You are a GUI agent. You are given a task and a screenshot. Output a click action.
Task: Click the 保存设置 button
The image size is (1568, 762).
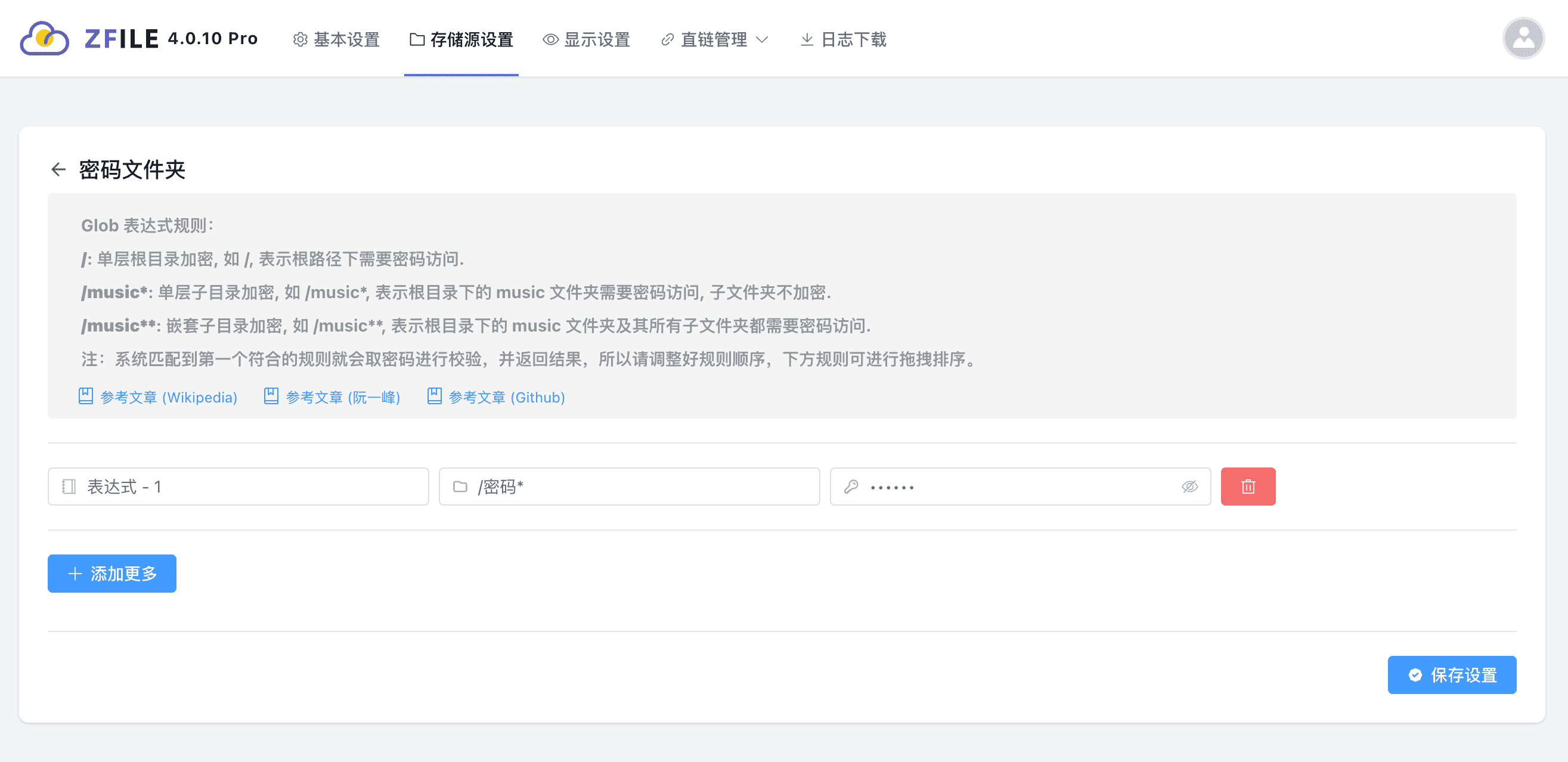coord(1451,674)
